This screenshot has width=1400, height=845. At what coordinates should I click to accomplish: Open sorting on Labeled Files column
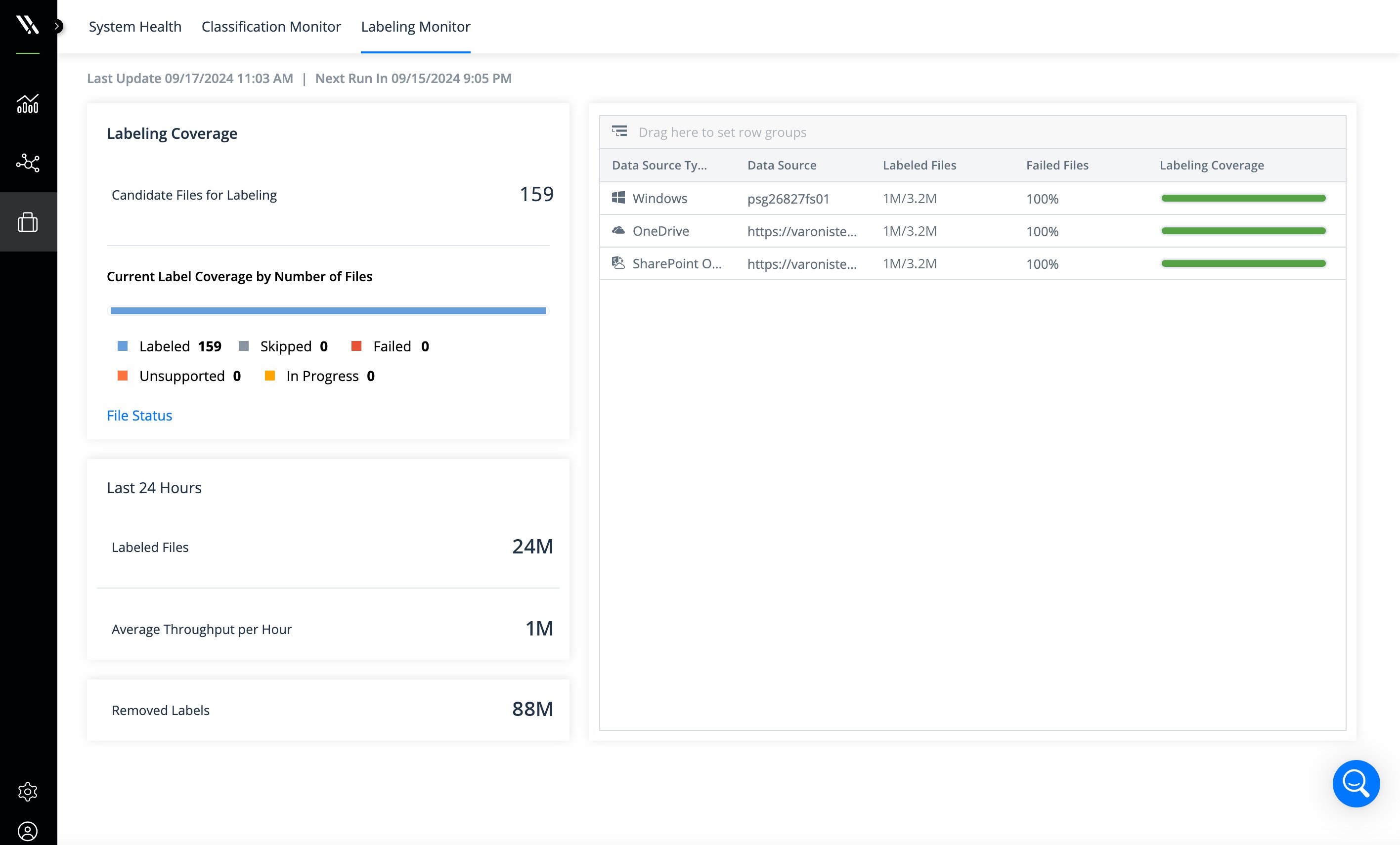pos(919,165)
